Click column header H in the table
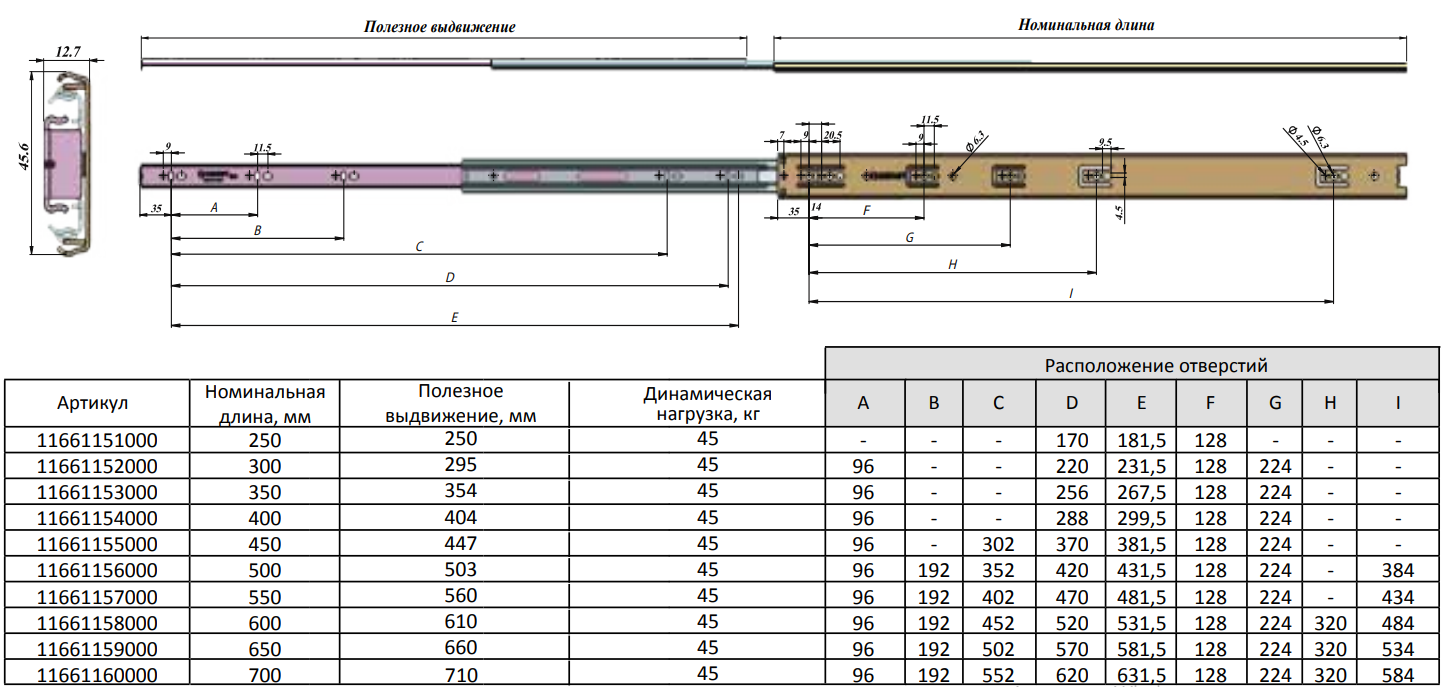 (1329, 403)
